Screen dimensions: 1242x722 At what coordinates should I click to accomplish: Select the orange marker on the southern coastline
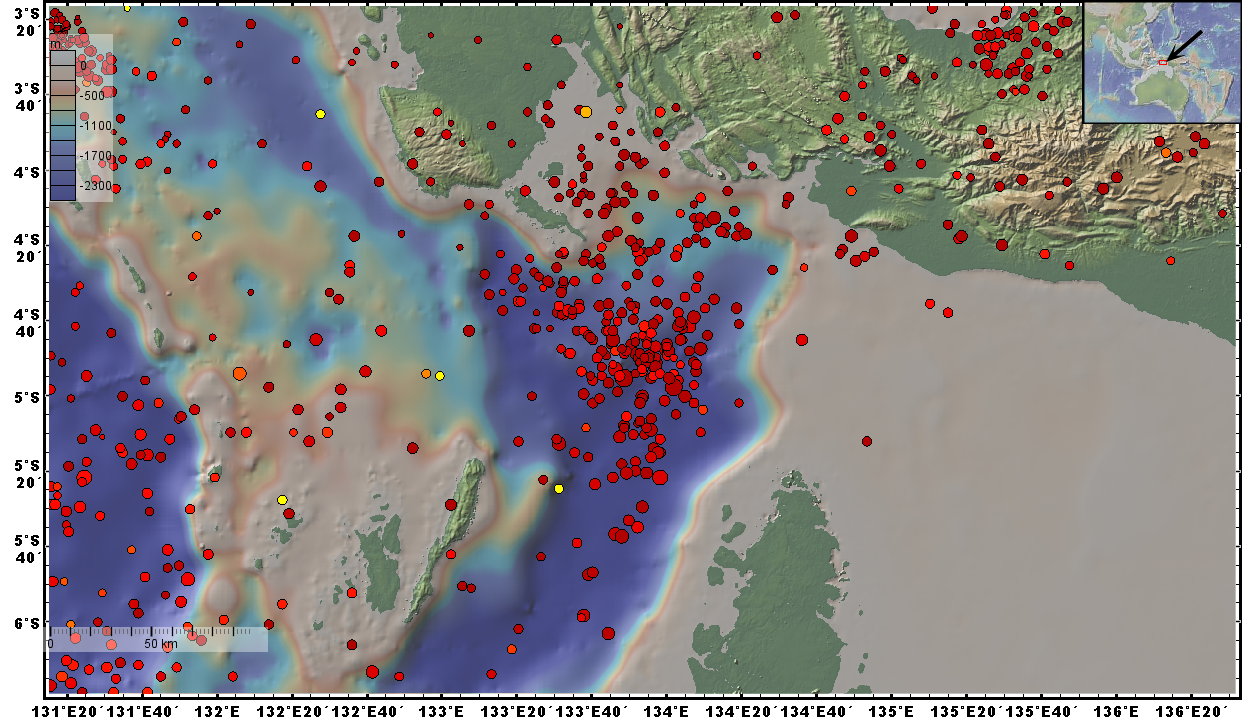click(x=851, y=191)
